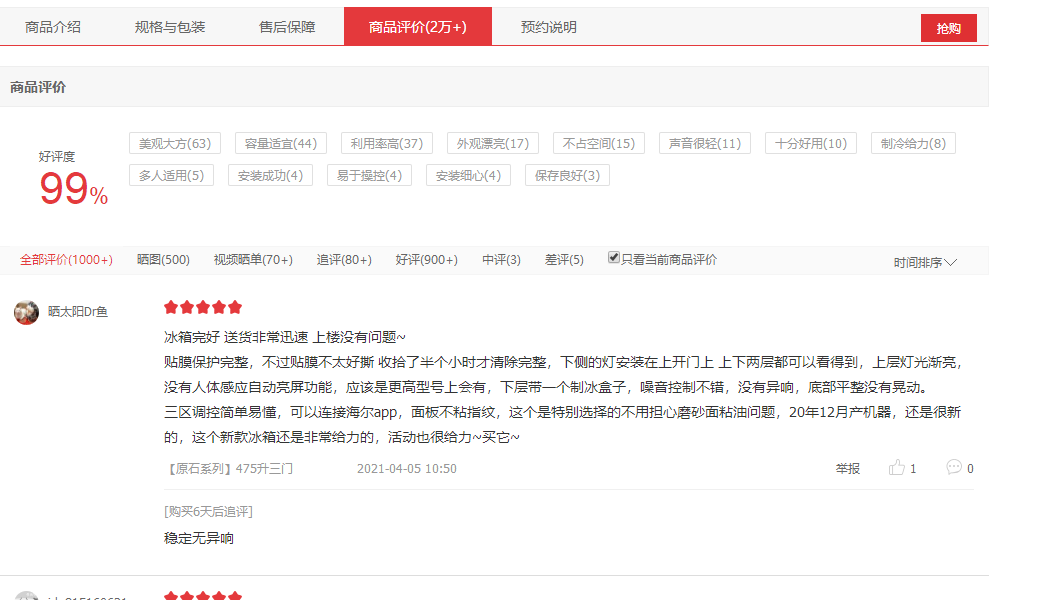Filter by tag 十分好用(10)

(810, 143)
